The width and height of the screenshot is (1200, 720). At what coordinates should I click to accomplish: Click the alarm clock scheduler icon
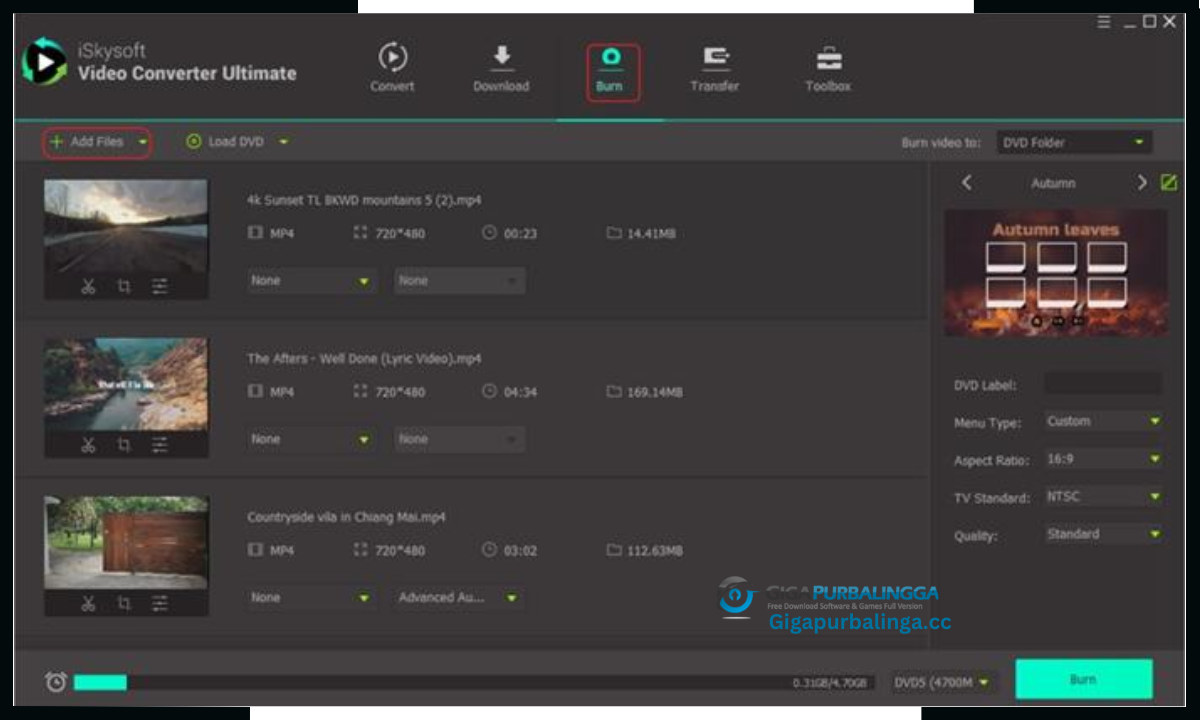point(56,681)
